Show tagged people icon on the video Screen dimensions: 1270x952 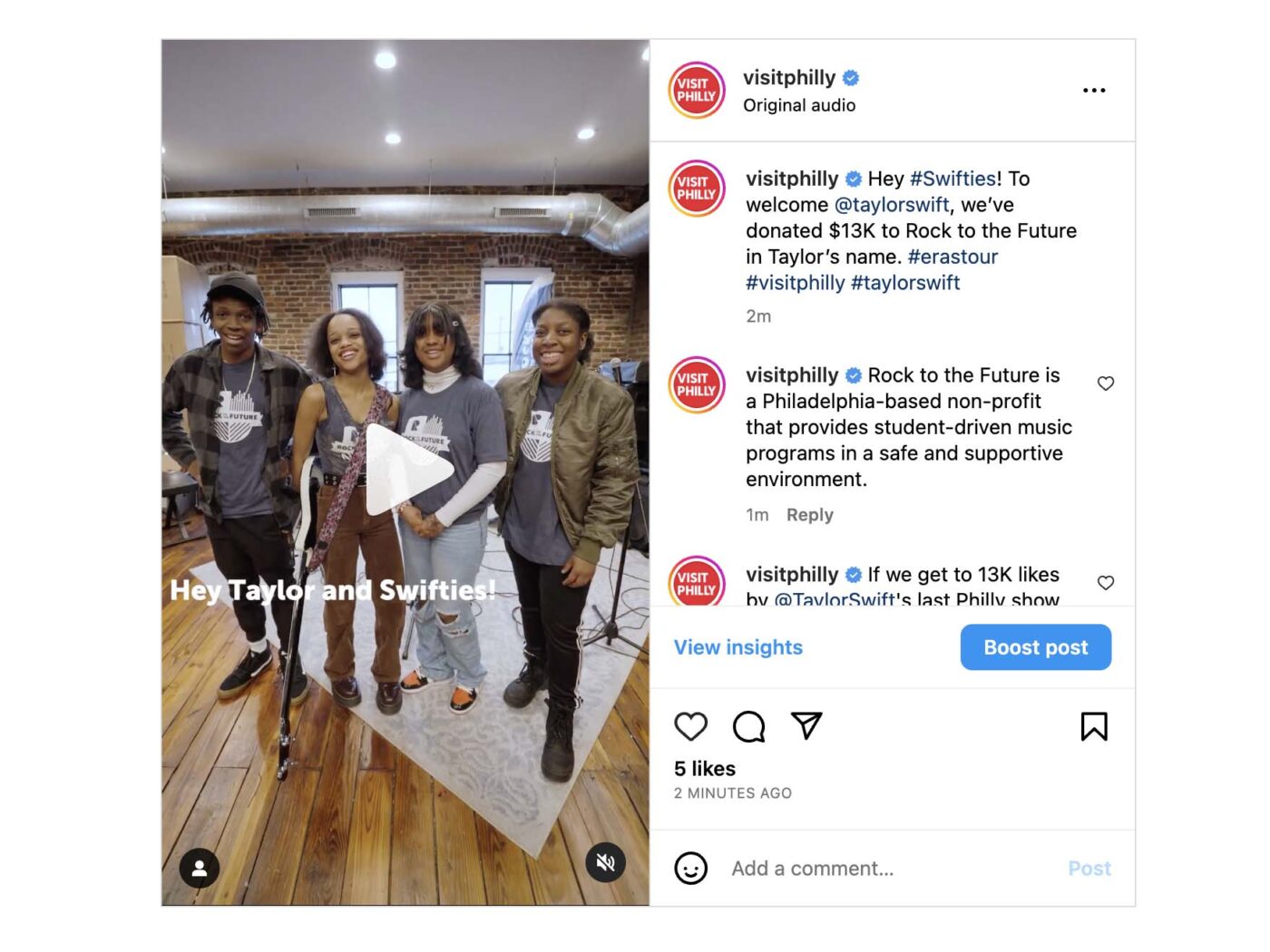click(x=200, y=868)
